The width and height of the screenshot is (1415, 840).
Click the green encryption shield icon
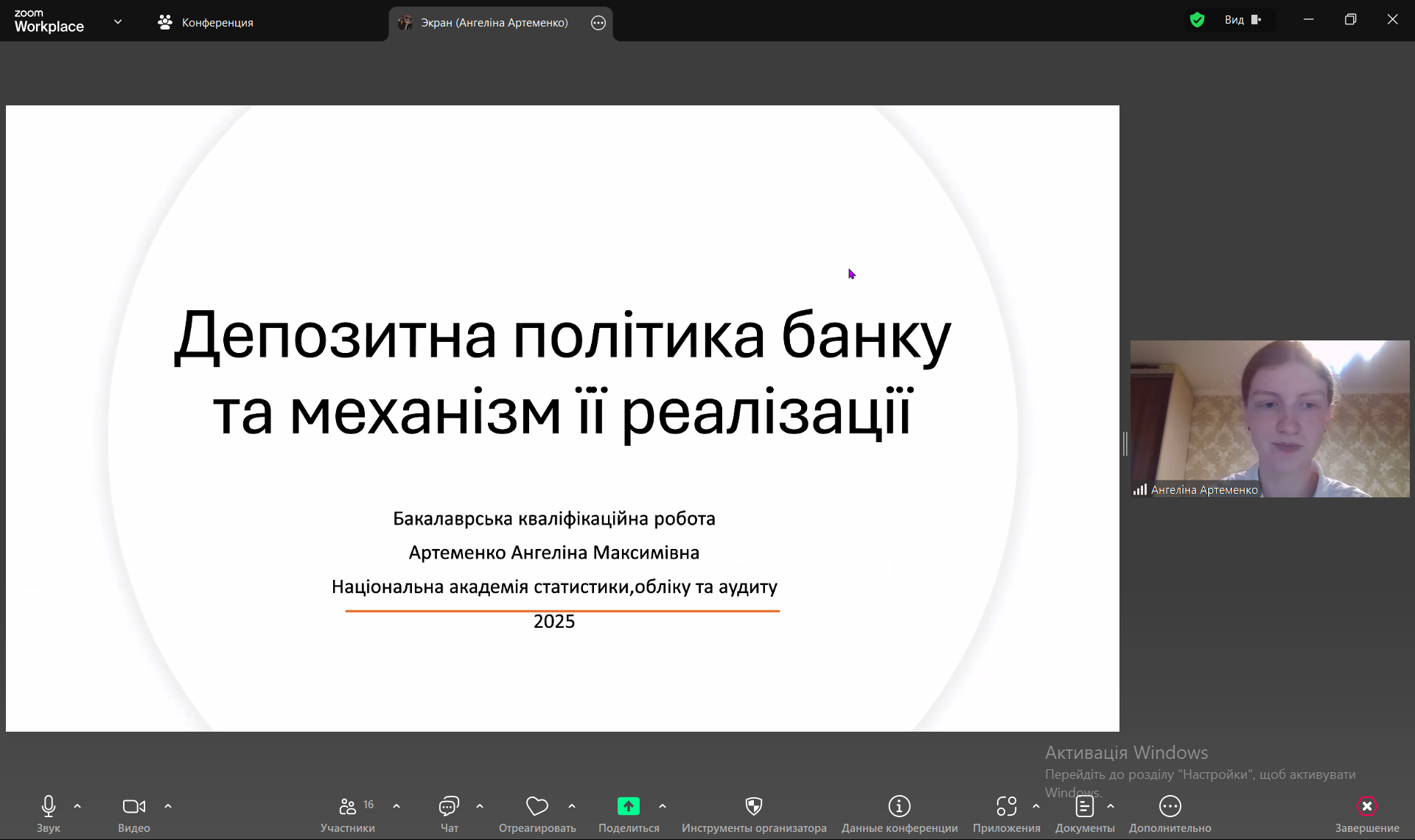point(1197,20)
